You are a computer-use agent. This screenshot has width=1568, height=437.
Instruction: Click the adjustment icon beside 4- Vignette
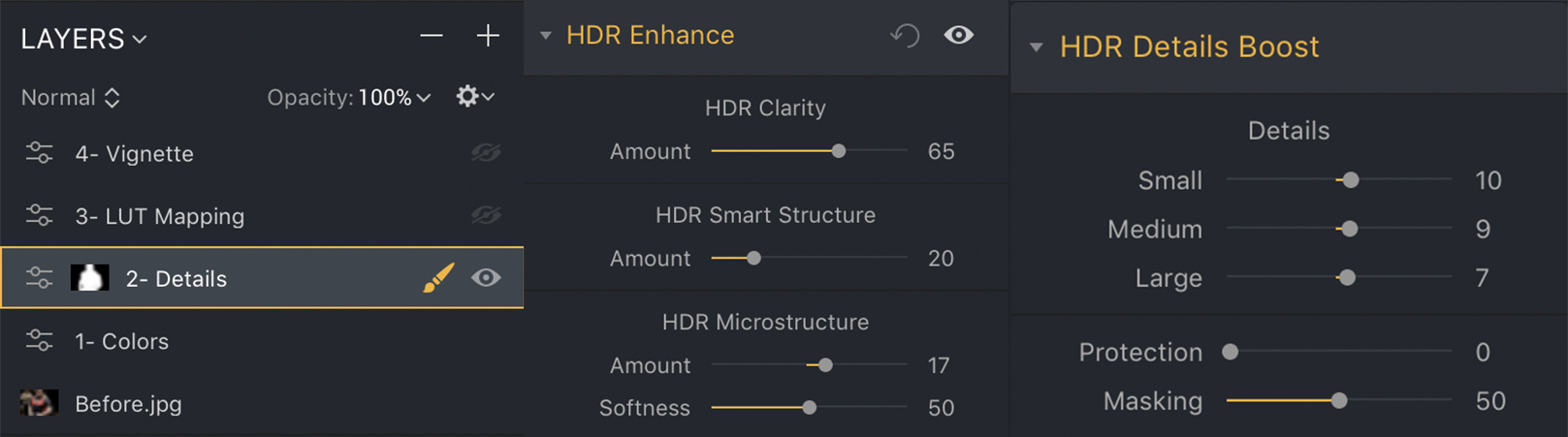click(40, 153)
